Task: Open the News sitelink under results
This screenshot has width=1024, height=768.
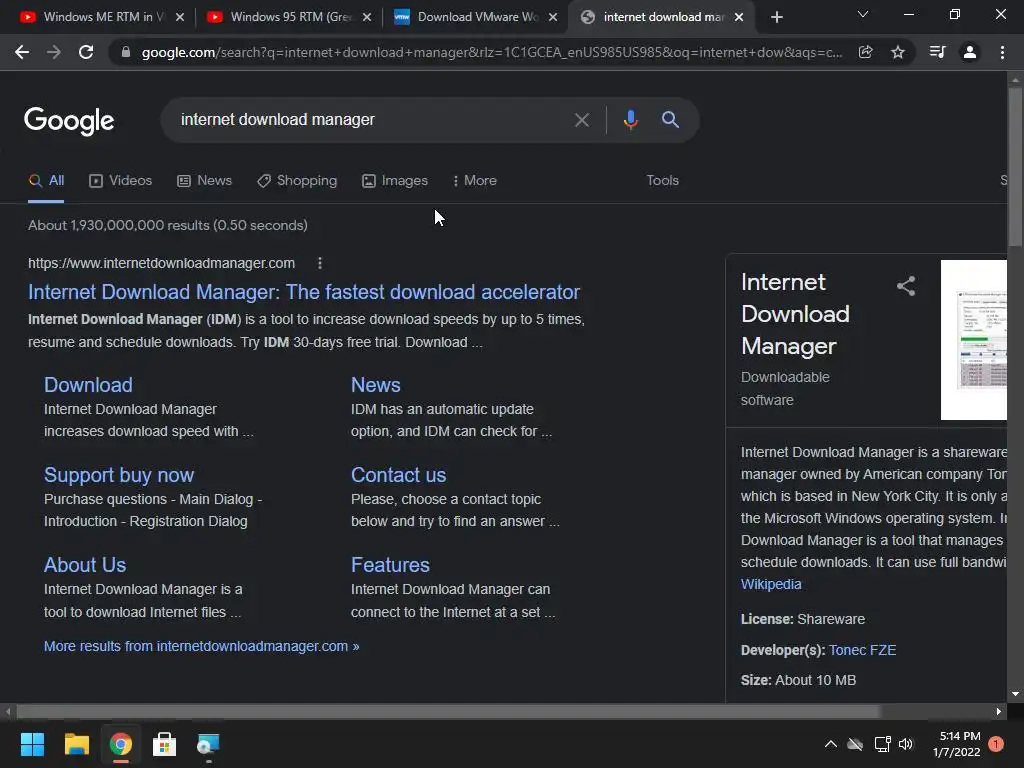Action: [x=376, y=385]
